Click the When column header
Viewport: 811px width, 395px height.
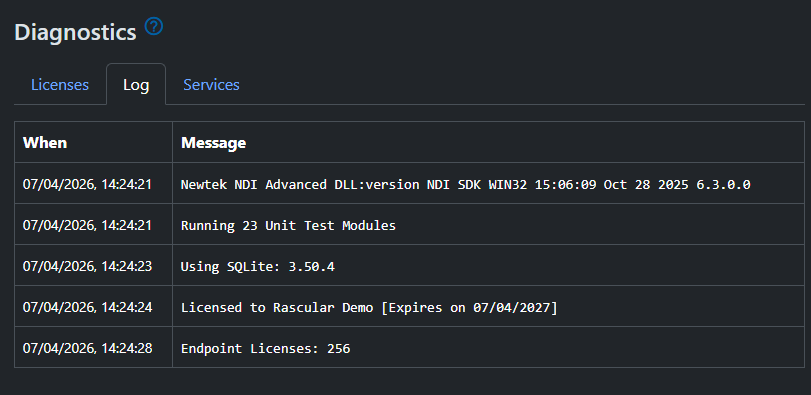[45, 143]
